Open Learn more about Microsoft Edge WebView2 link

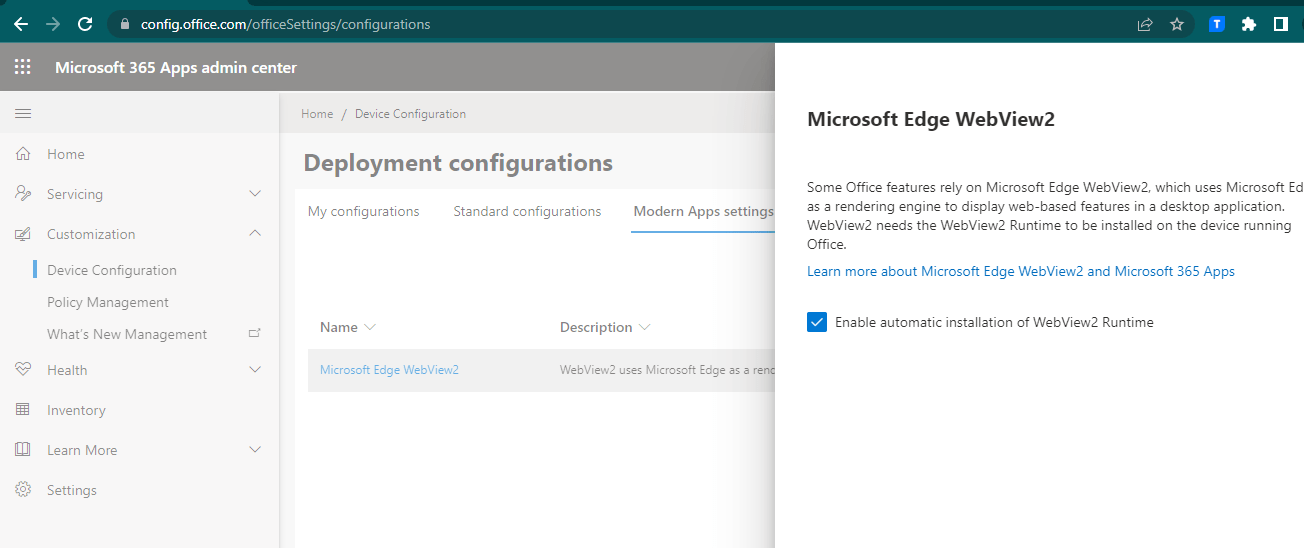click(x=1020, y=271)
